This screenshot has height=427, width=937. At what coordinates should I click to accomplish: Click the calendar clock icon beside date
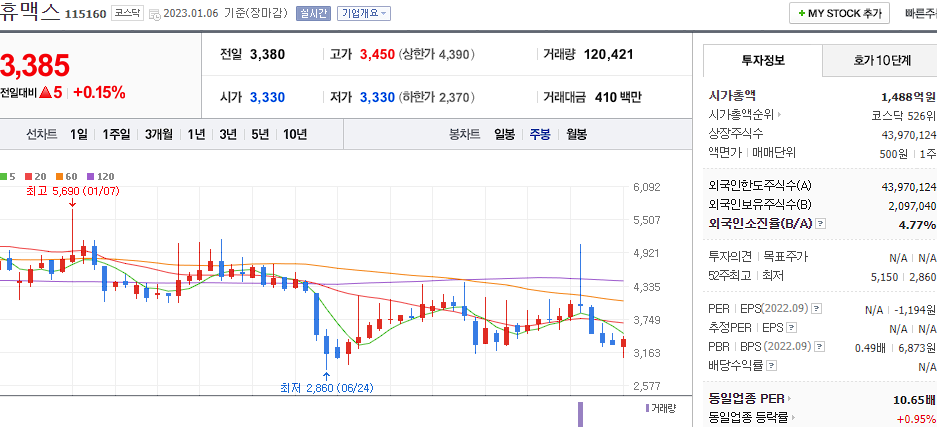coord(154,14)
